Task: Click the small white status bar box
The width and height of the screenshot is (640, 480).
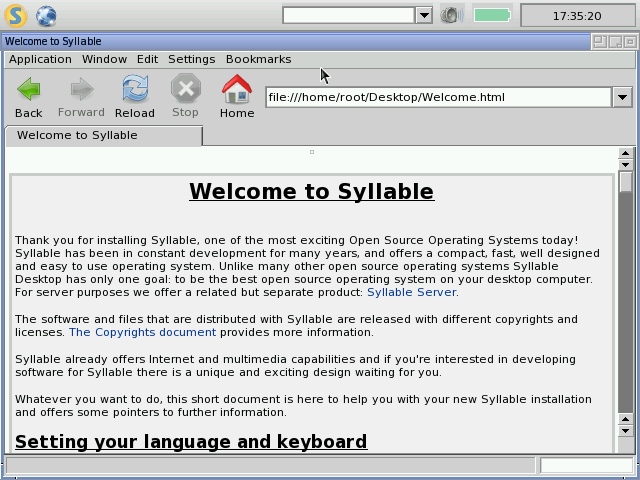Action: pyautogui.click(x=586, y=465)
